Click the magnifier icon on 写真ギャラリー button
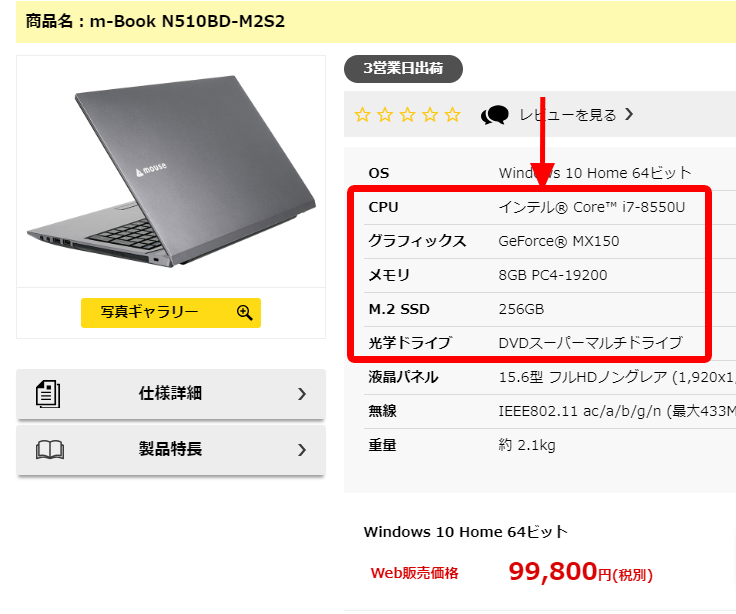Viewport: 736px width, 614px height. coord(245,312)
